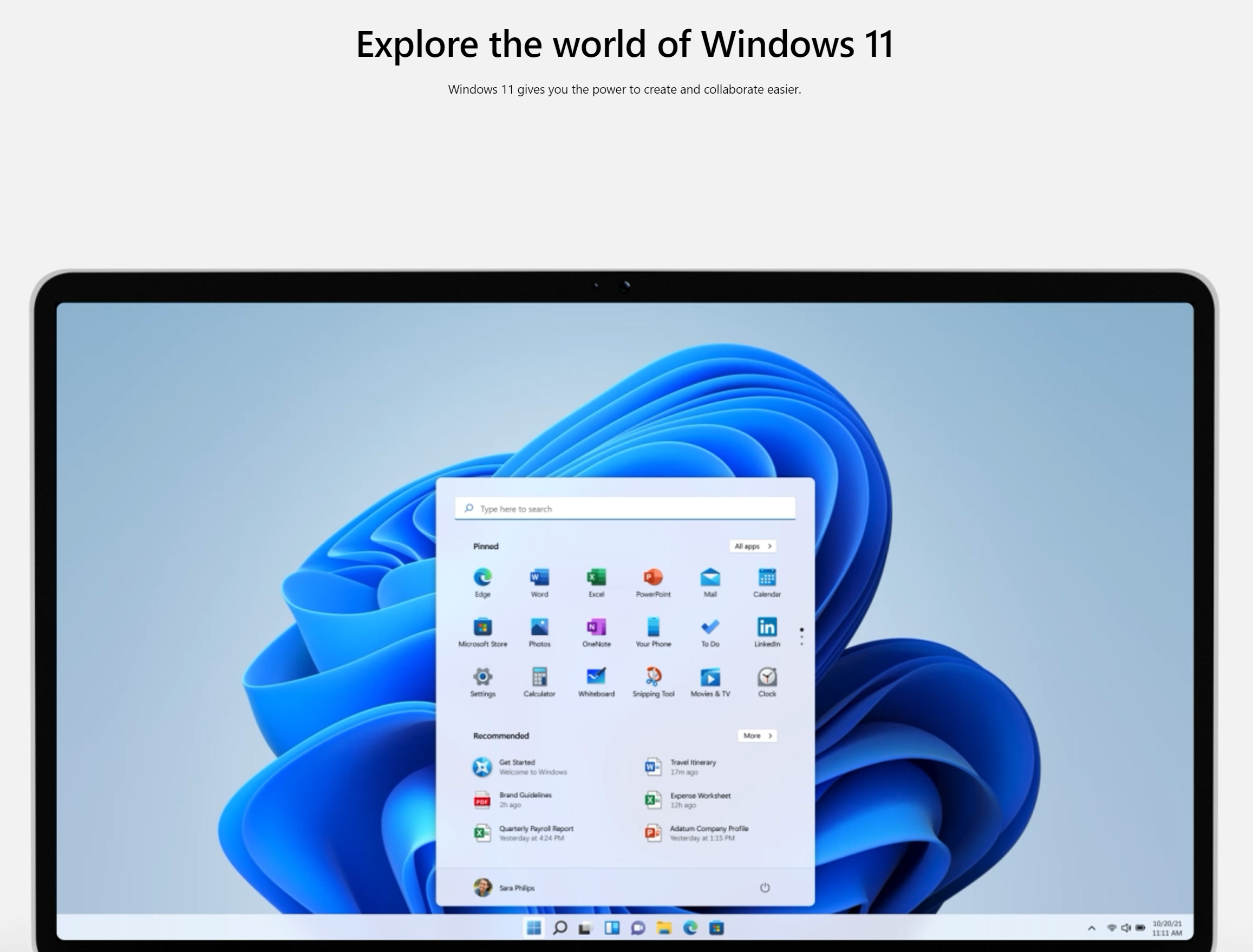Open Edge from the taskbar
Screen dimensions: 1253x952
[x=690, y=928]
